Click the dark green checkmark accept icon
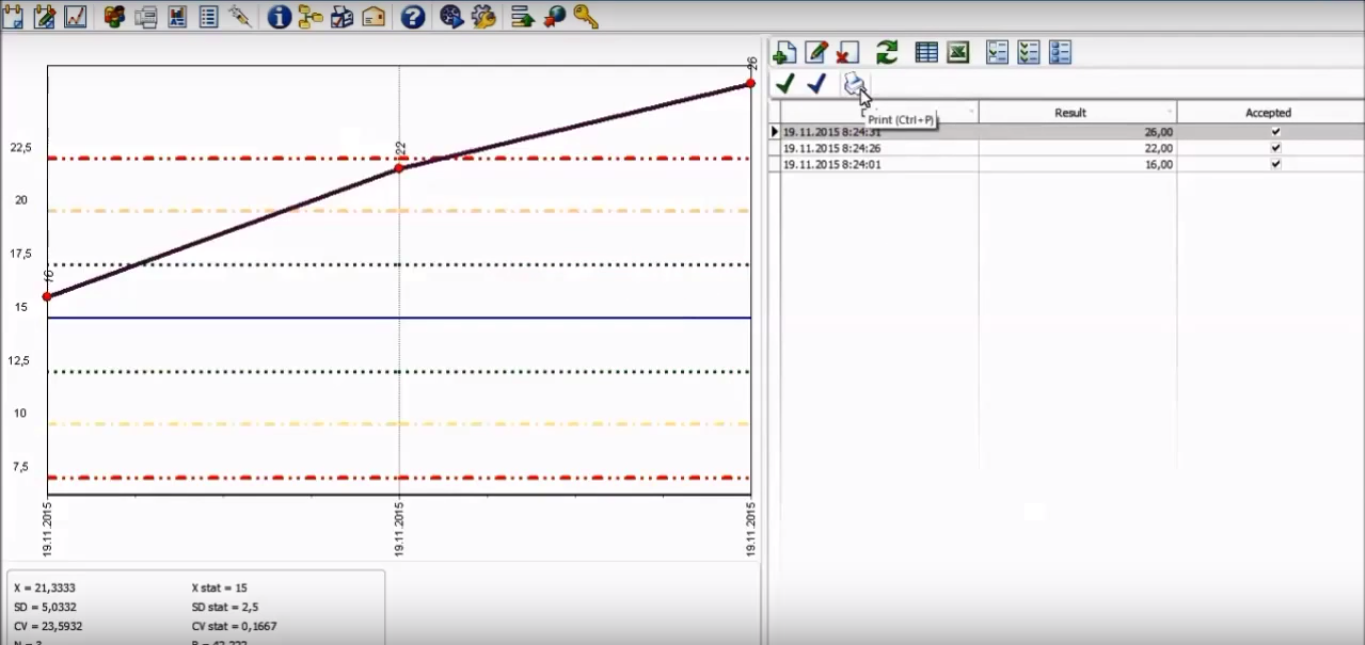The width and height of the screenshot is (1365, 645). point(785,84)
